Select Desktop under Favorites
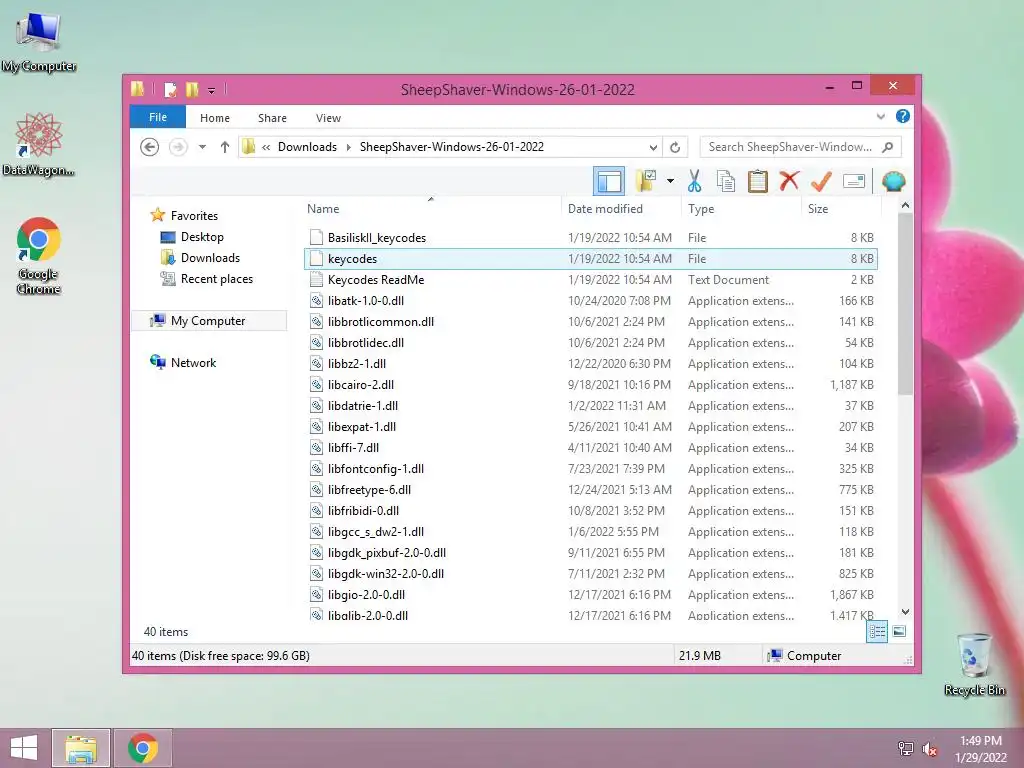The image size is (1024, 768). point(202,237)
